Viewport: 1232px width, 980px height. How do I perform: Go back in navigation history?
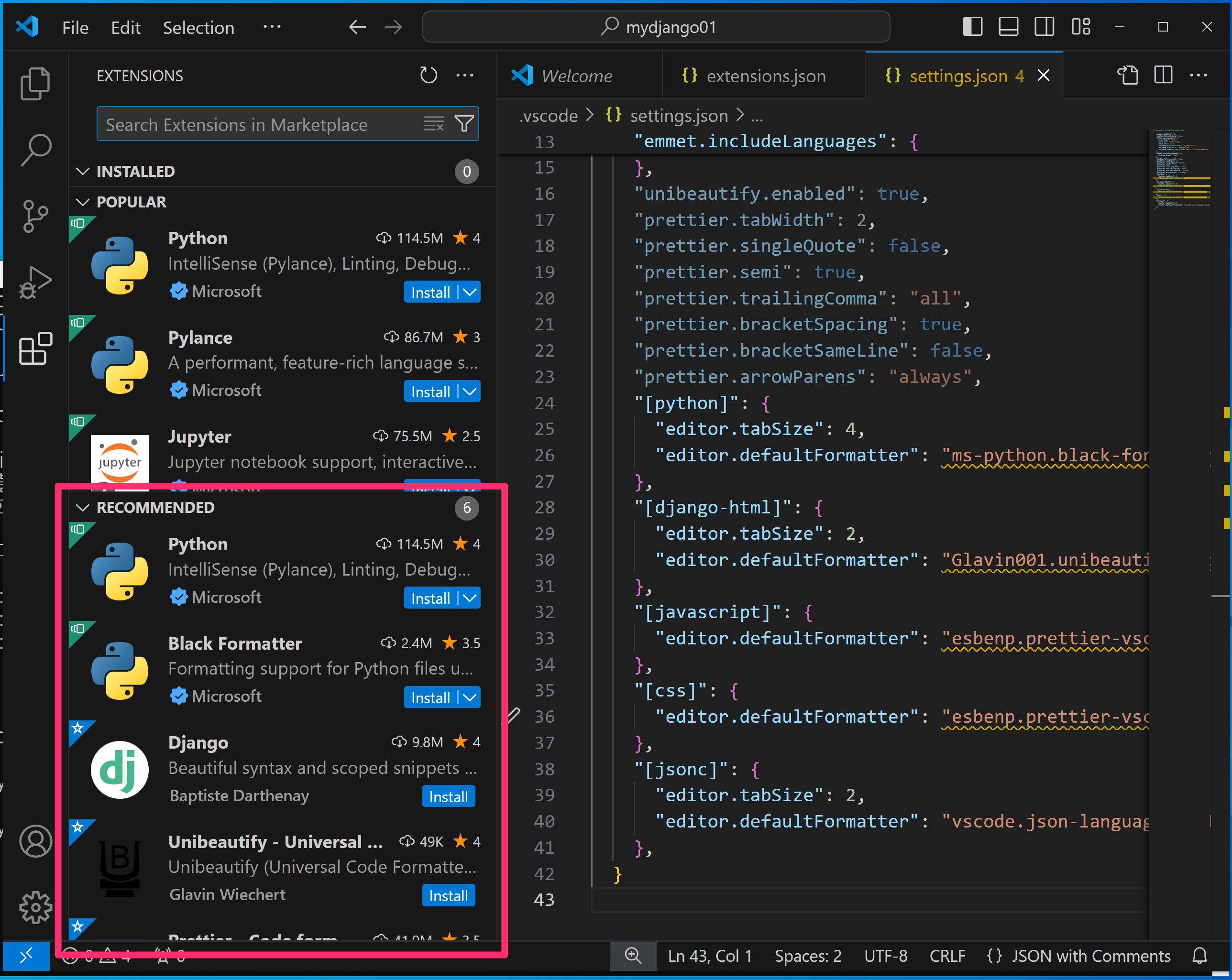pos(358,27)
